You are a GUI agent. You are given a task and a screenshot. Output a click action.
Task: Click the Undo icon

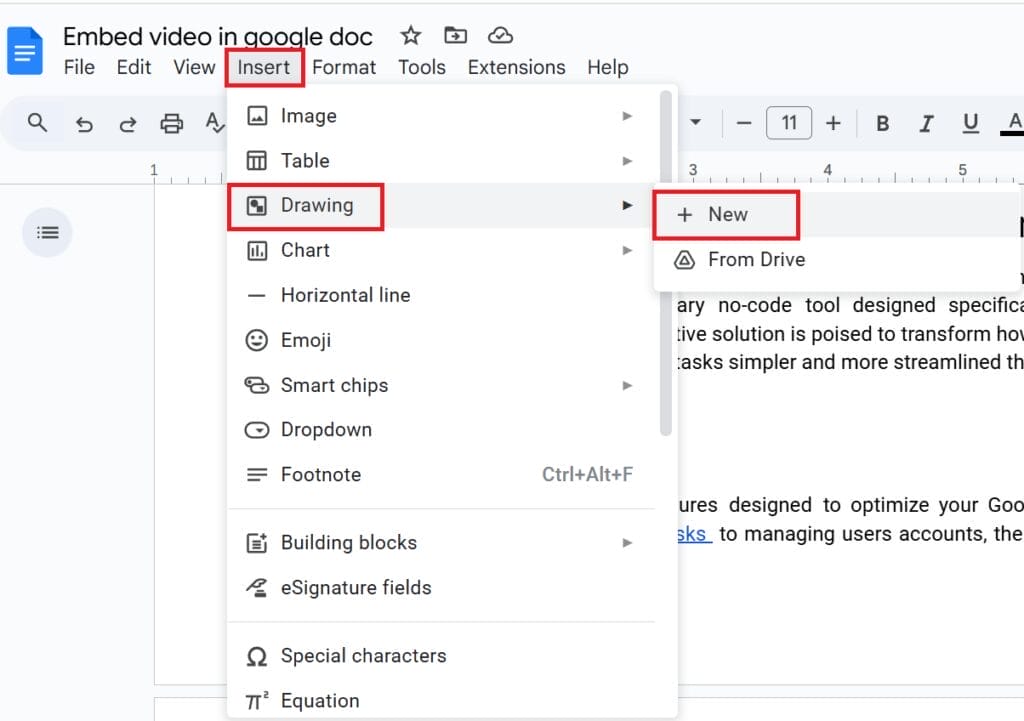(85, 122)
